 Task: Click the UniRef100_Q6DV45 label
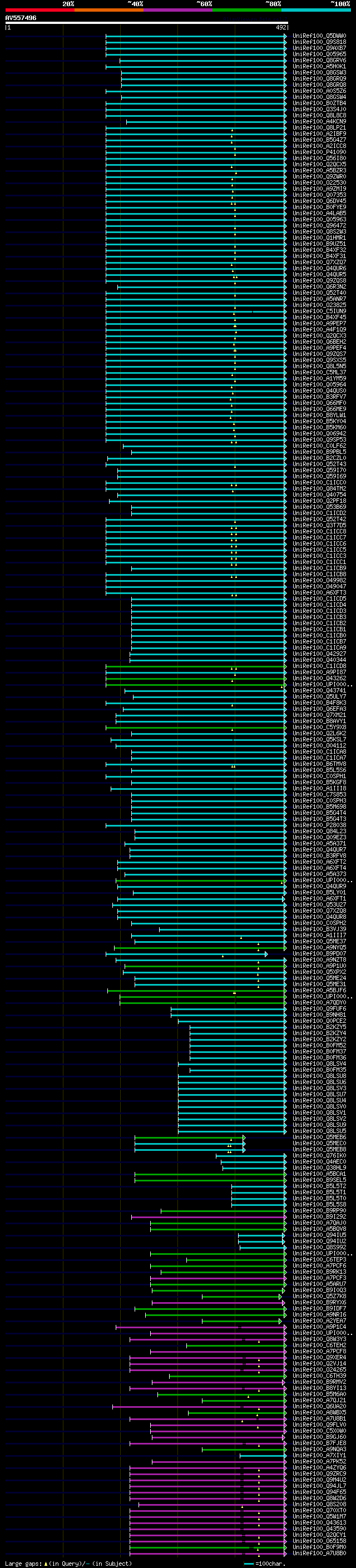[x=319, y=201]
